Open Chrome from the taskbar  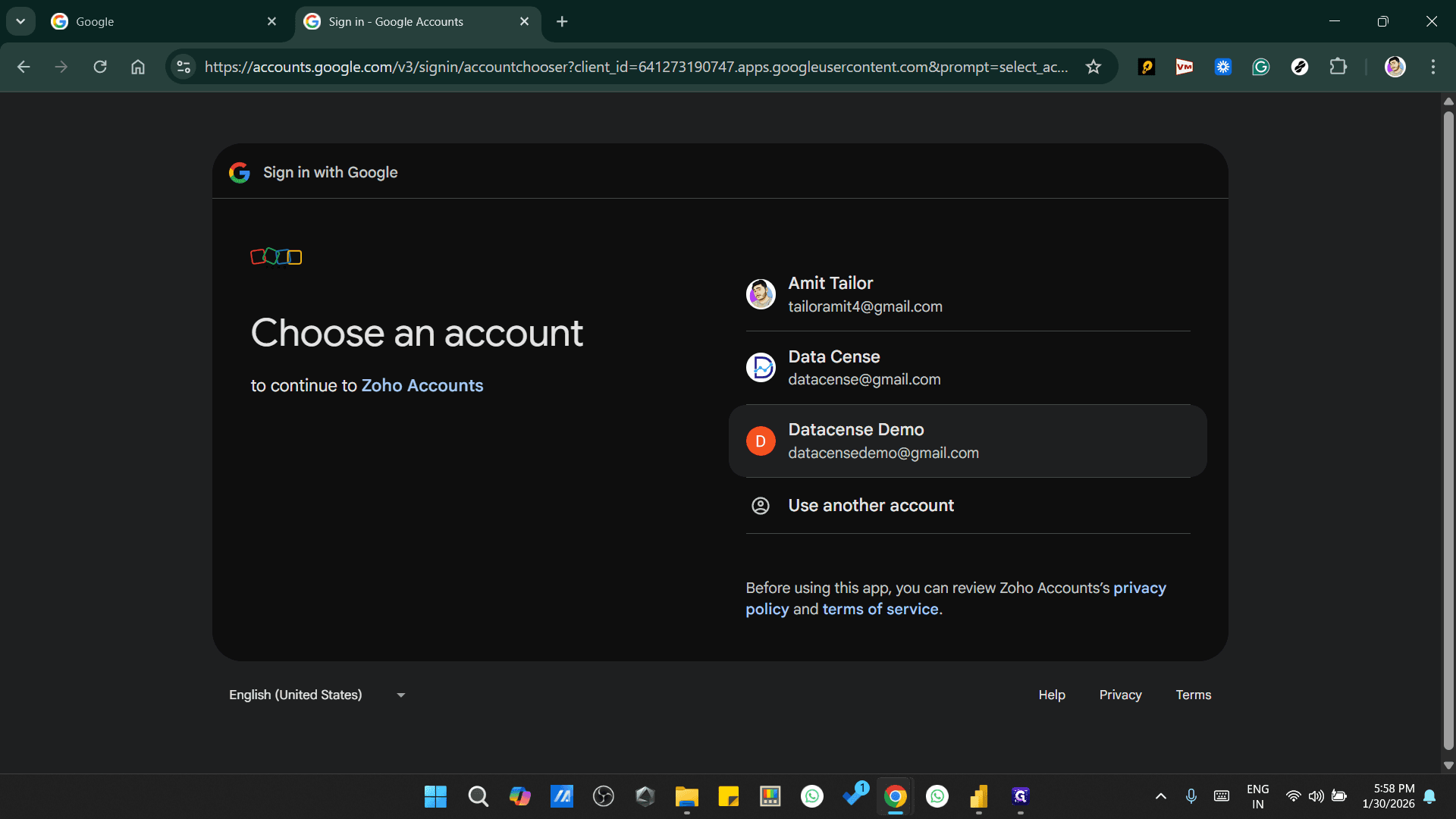[896, 796]
